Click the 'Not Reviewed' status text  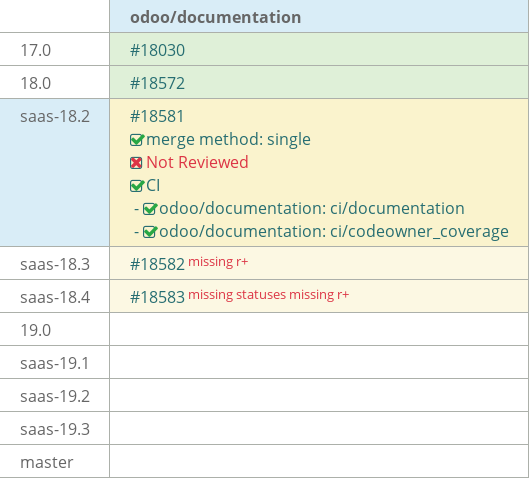(x=197, y=163)
